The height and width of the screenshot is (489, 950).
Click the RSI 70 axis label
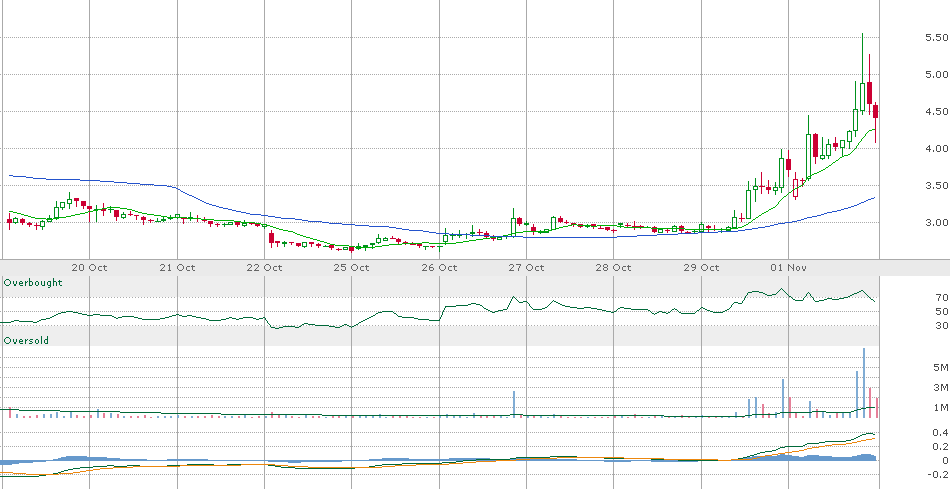tap(942, 298)
